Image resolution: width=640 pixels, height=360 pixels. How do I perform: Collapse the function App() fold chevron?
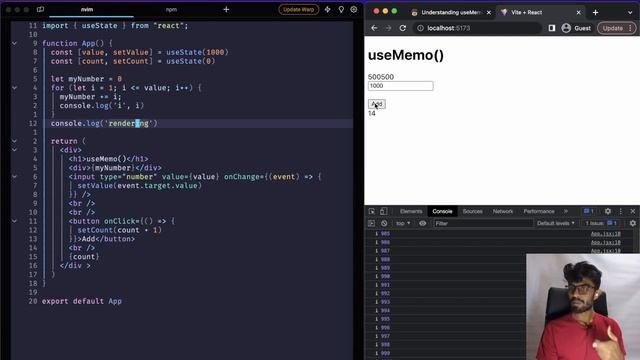point(14,43)
